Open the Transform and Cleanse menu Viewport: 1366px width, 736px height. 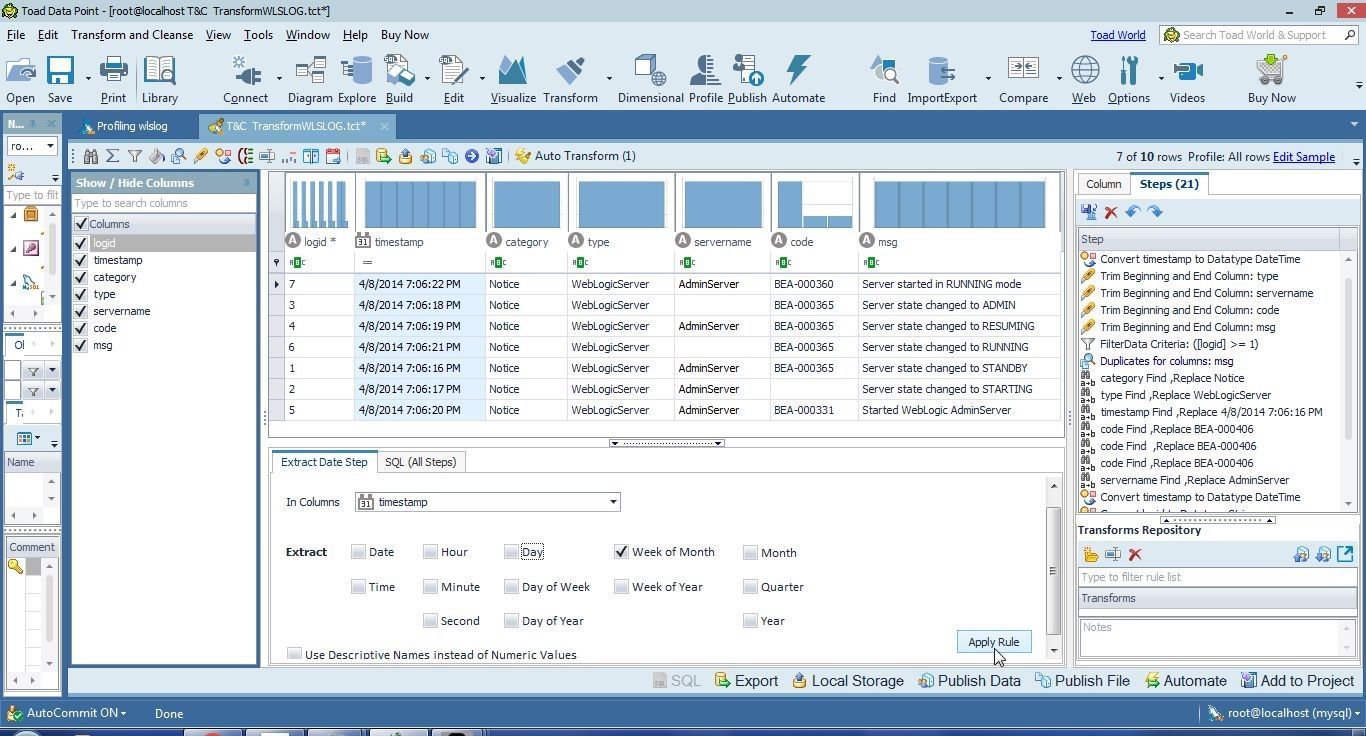point(132,35)
